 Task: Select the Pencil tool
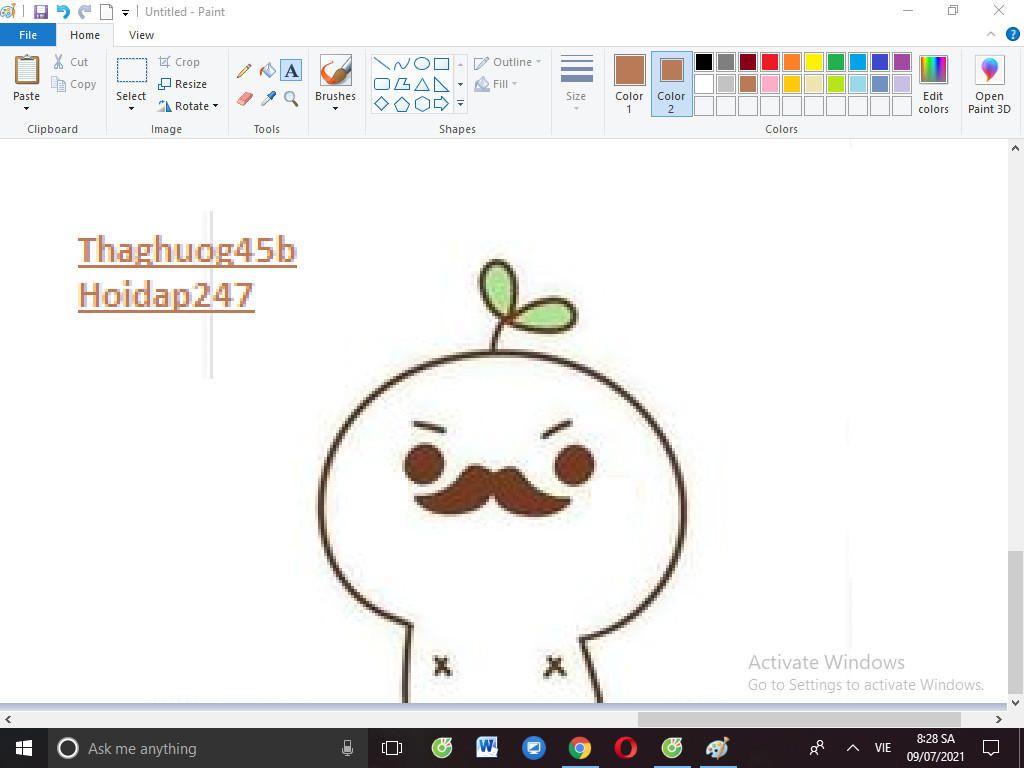[x=244, y=71]
